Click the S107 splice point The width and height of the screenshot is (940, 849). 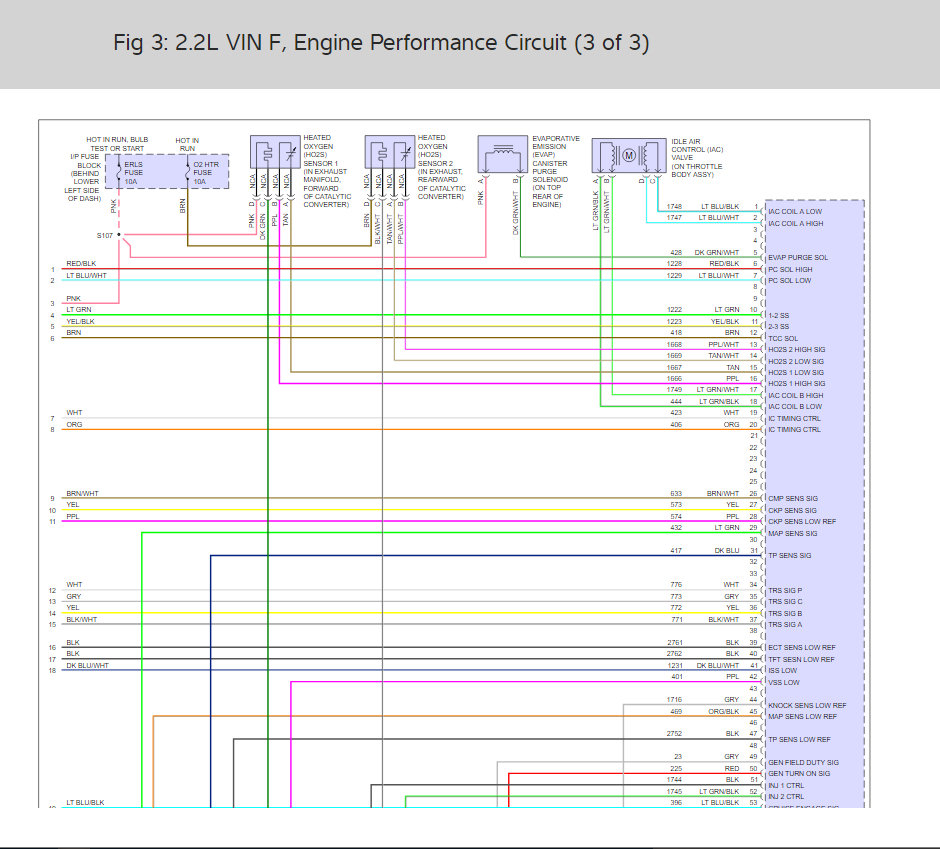(119, 234)
